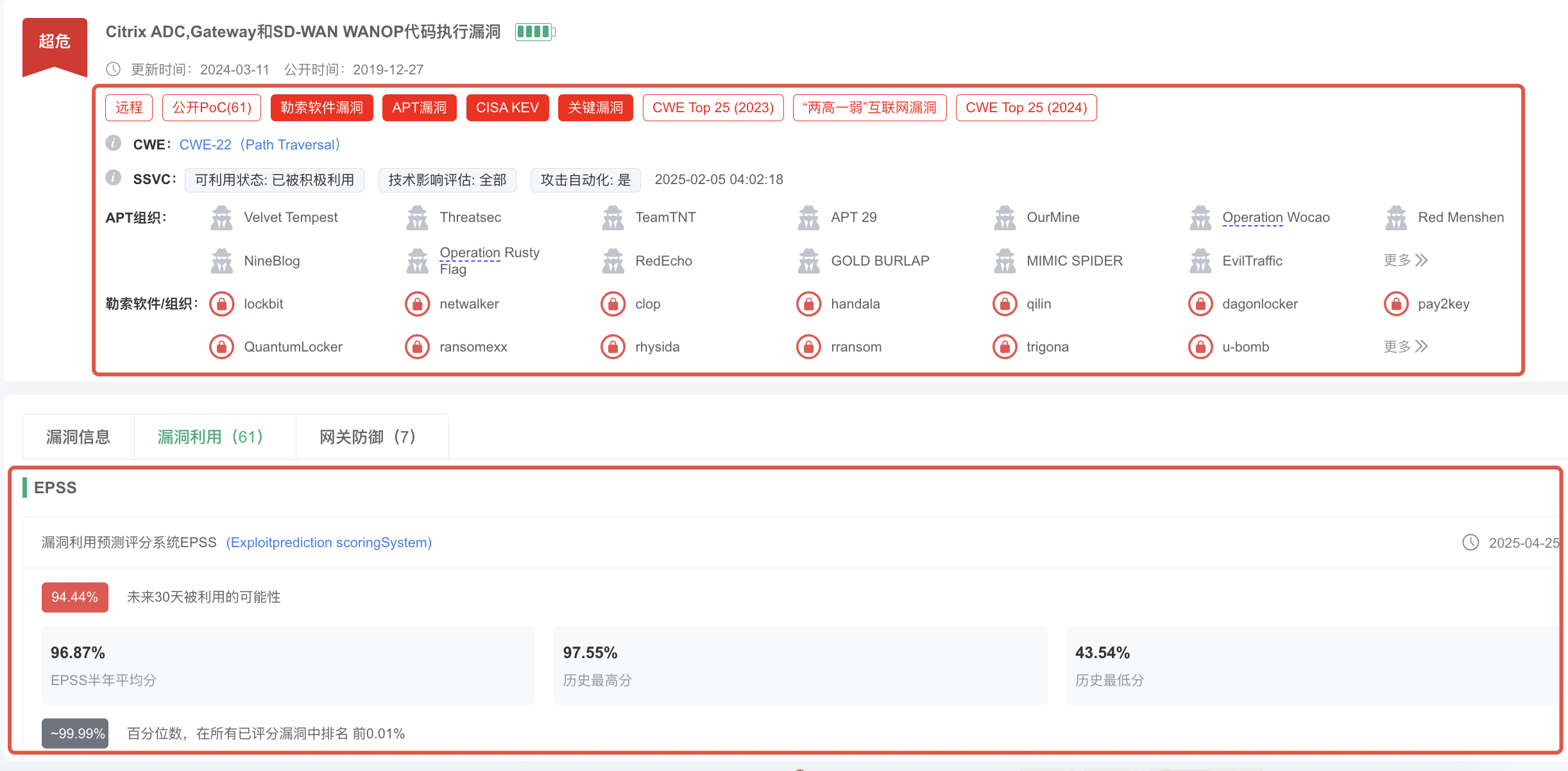Viewport: 1568px width, 771px height.
Task: Click the Red Menshen group icon
Action: [1396, 218]
